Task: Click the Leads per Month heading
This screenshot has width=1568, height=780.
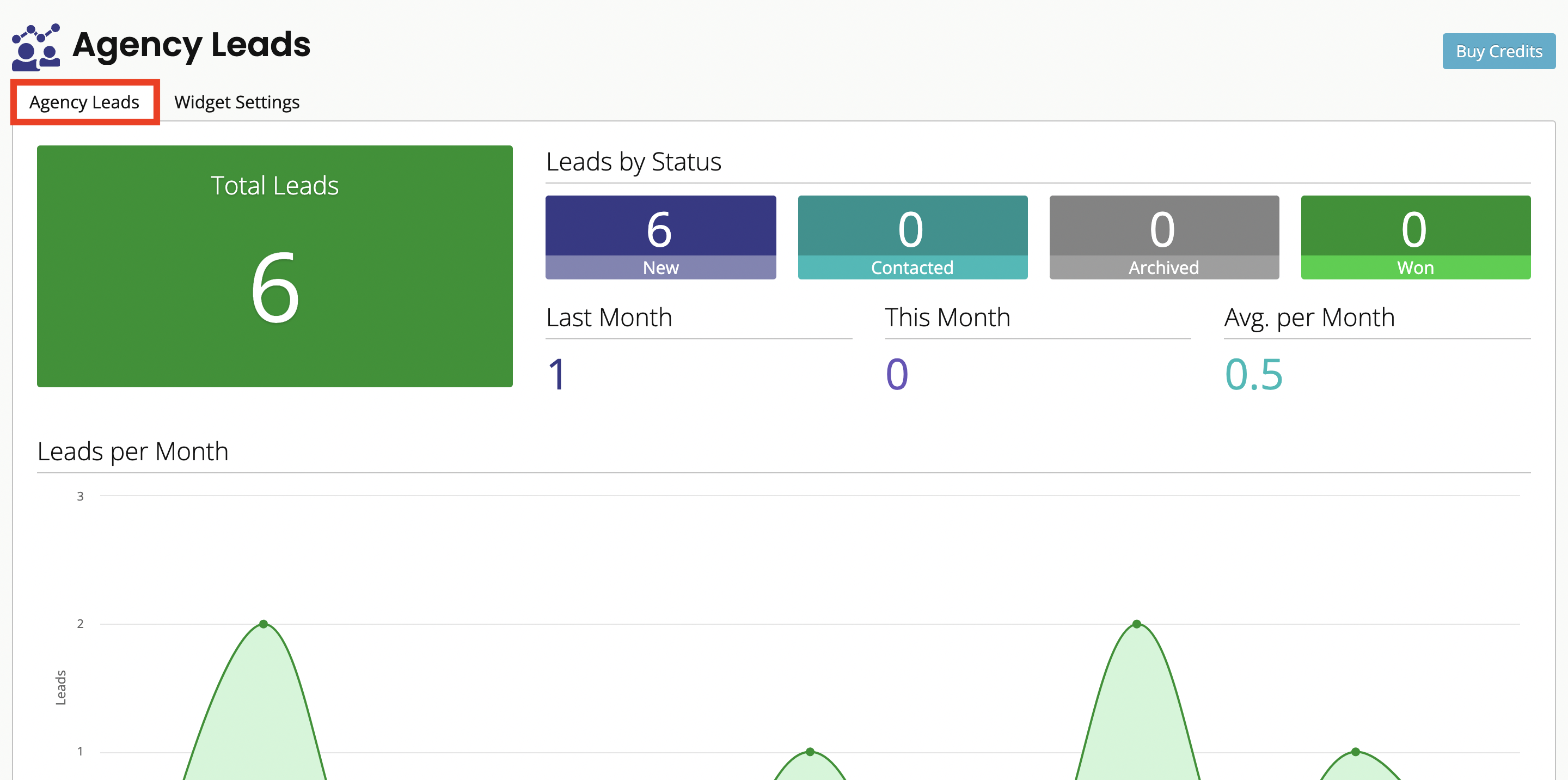Action: pos(133,452)
